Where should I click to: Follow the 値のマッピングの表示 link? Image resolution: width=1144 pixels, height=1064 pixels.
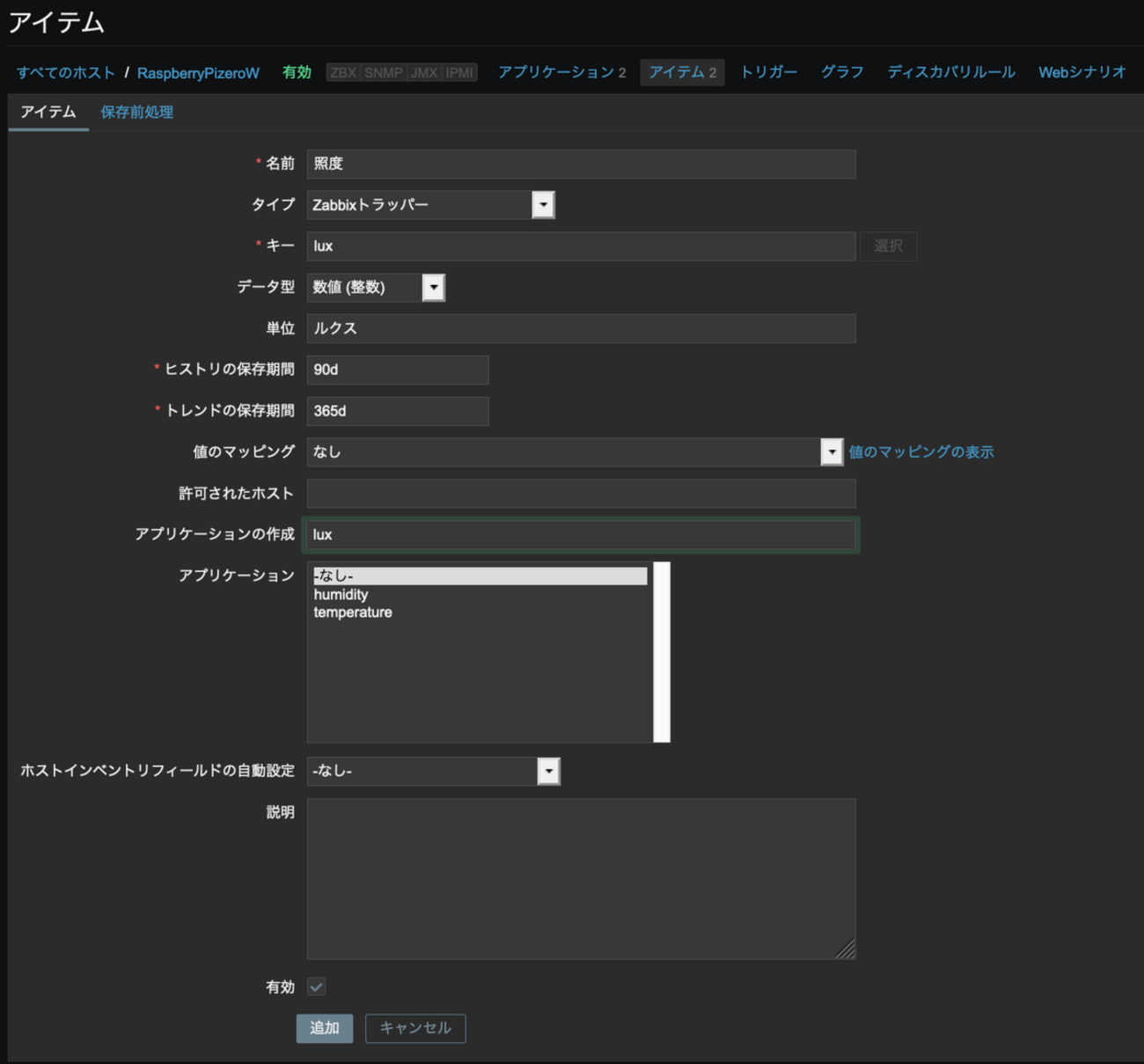[x=921, y=452]
